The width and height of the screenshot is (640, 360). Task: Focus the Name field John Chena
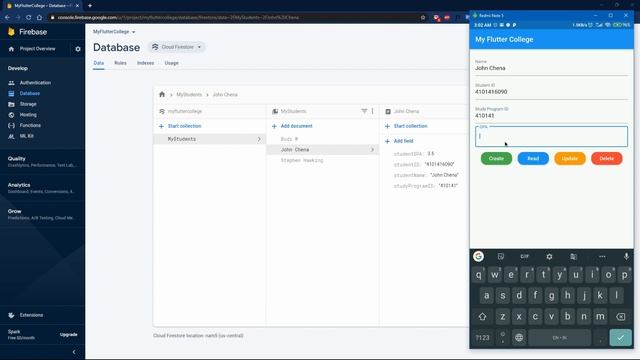click(551, 68)
